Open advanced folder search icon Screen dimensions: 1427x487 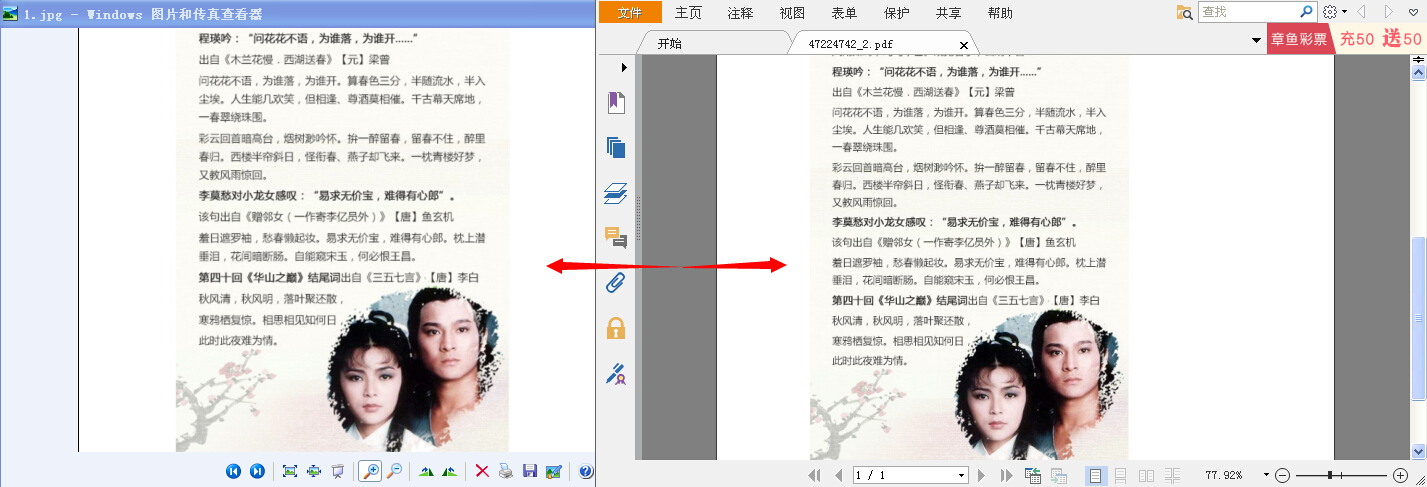point(1185,12)
